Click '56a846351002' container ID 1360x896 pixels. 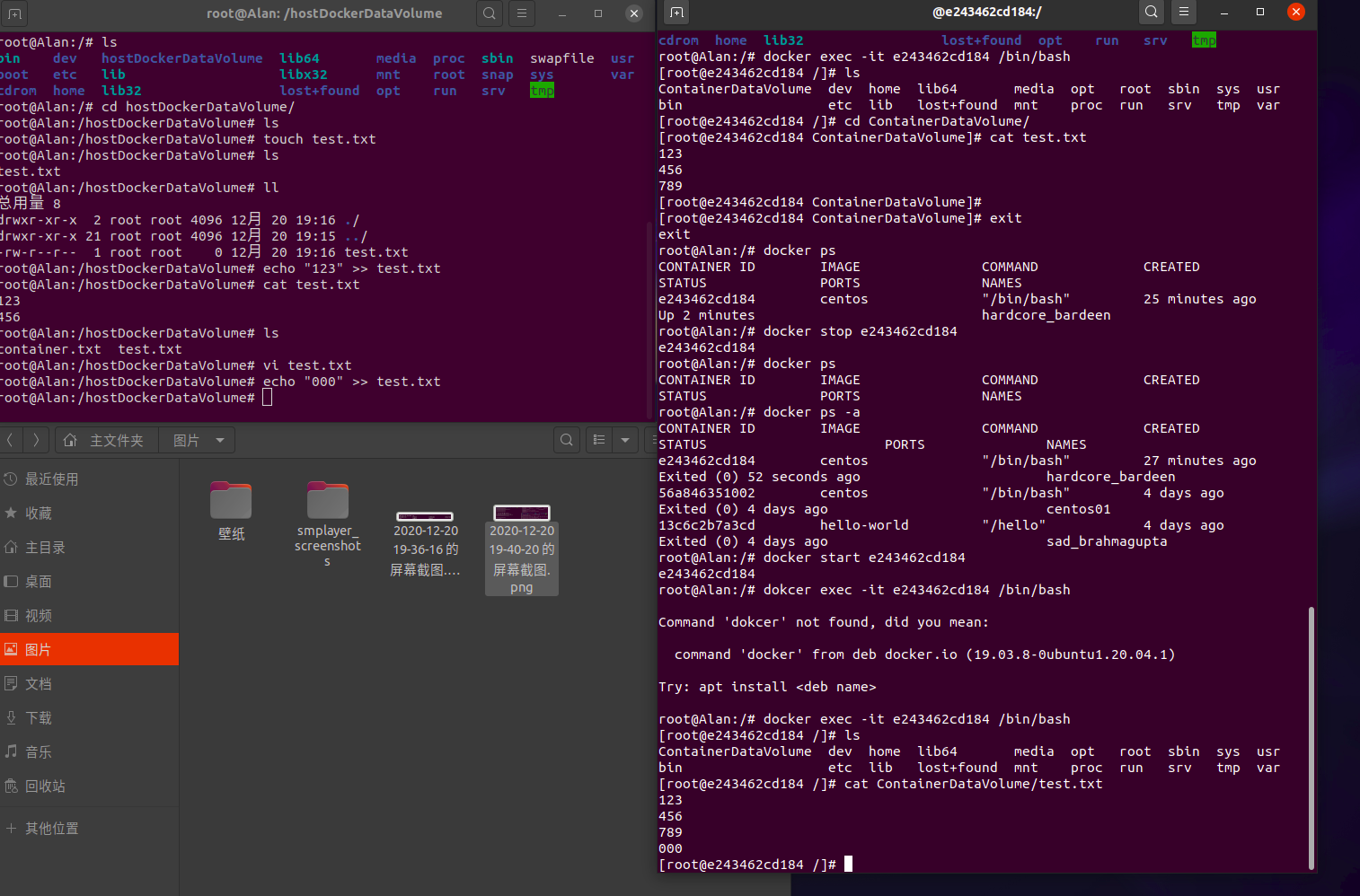[x=707, y=493]
